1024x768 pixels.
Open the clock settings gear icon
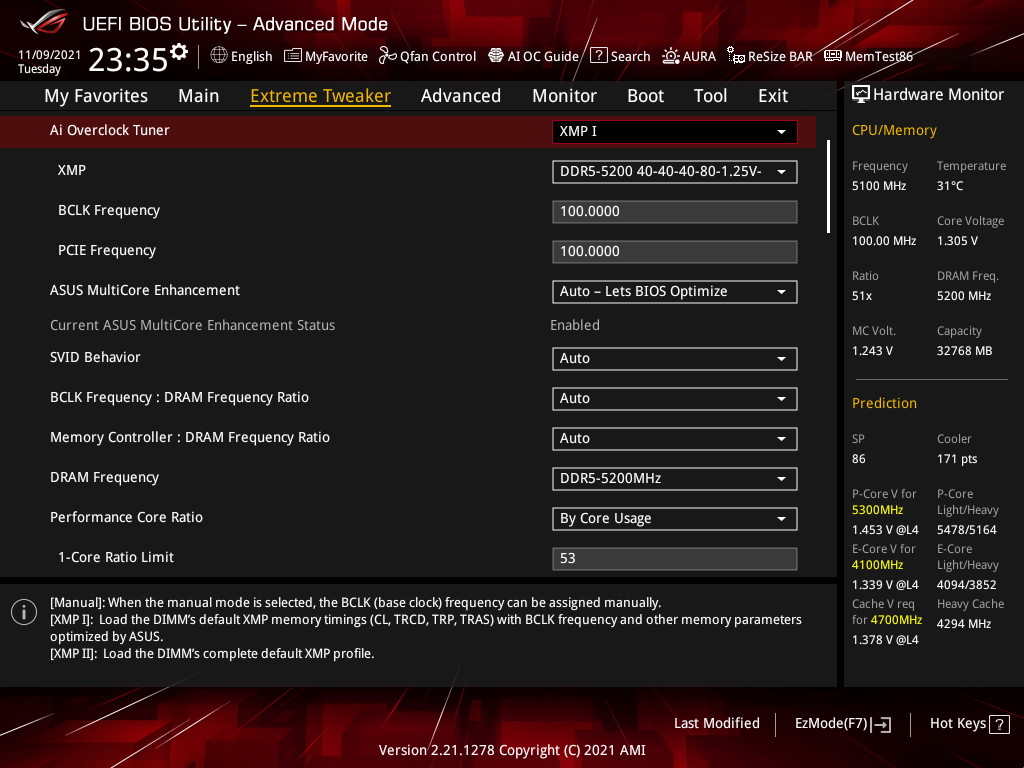pyautogui.click(x=179, y=52)
